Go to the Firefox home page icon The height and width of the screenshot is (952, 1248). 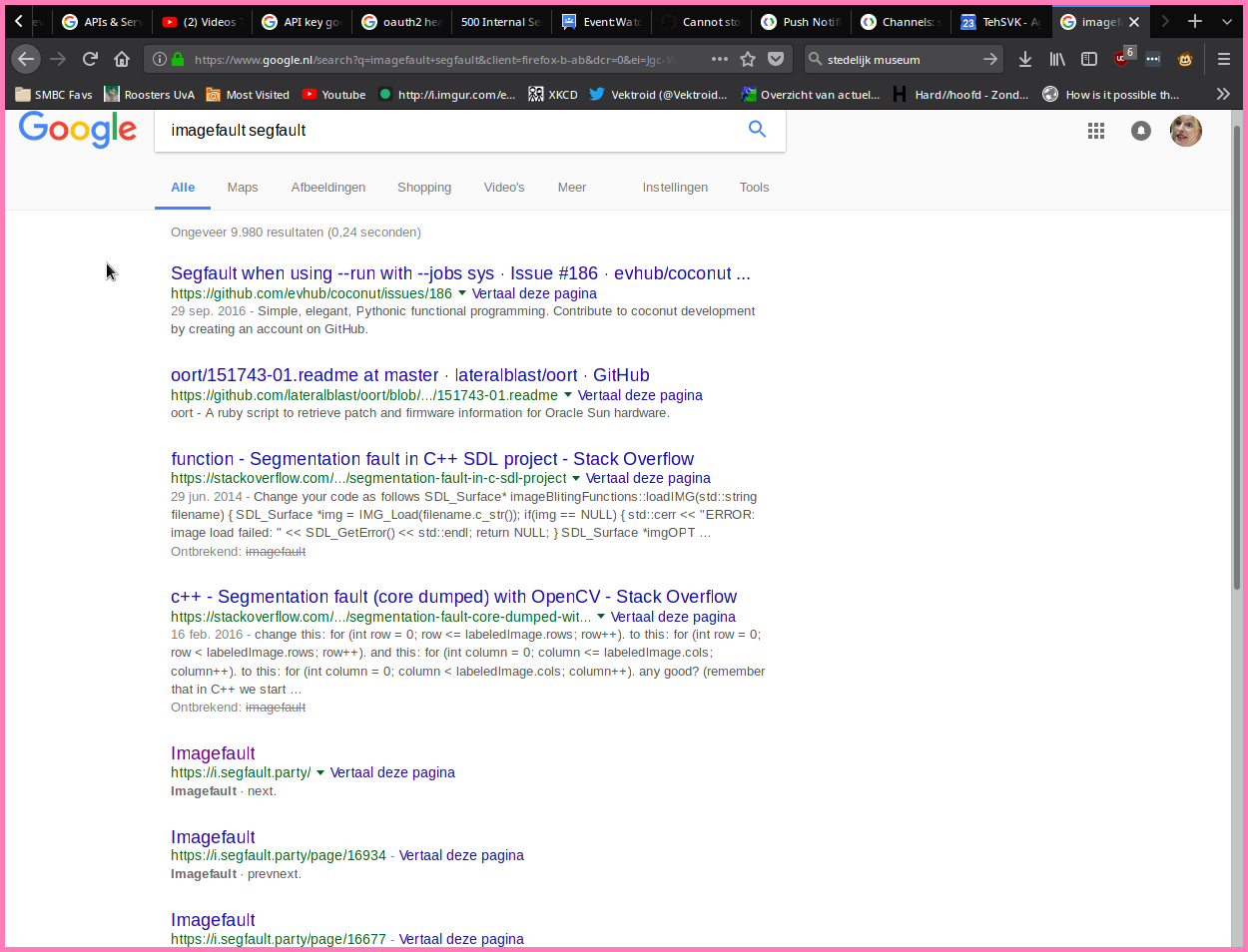pos(122,59)
